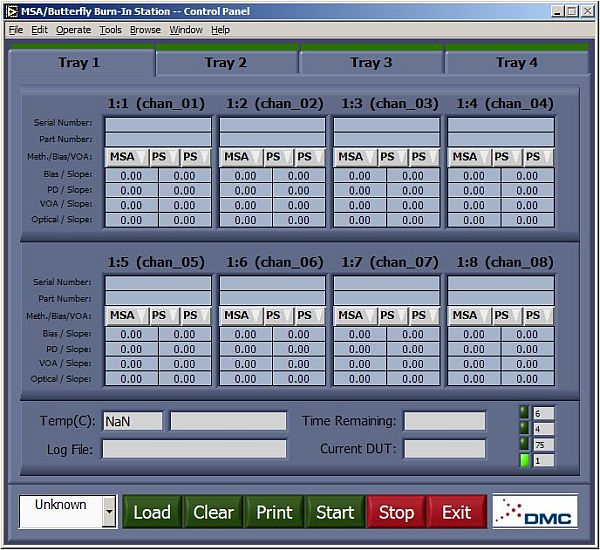
Task: Expand the Unknown status dropdown arrow
Action: point(109,512)
